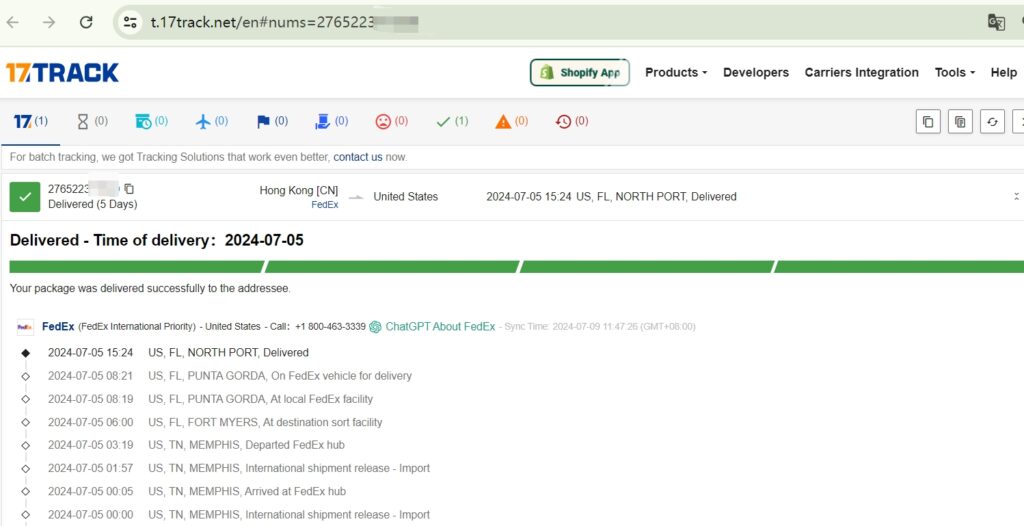Click the filled diamond marker for Delivered event
This screenshot has width=1024, height=526.
[x=25, y=353]
